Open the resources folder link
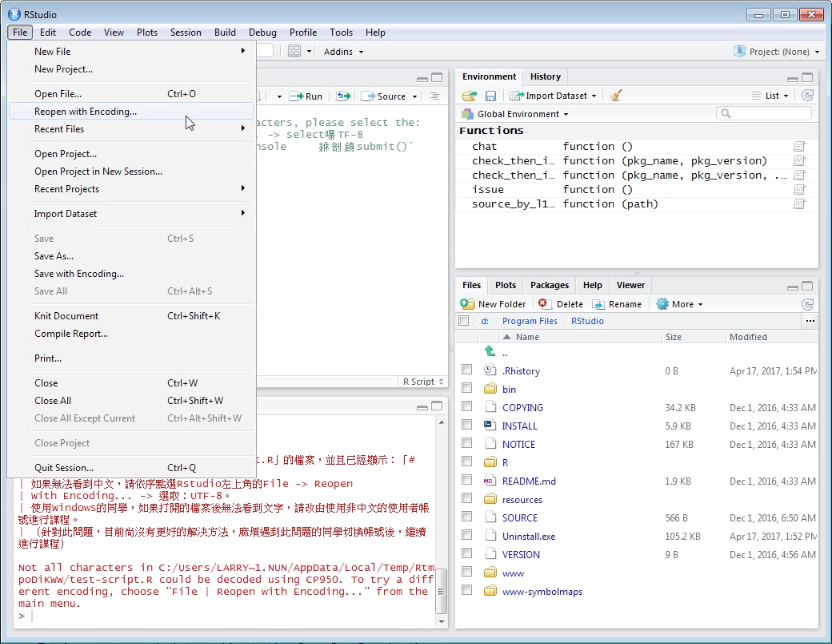The image size is (832, 644). pyautogui.click(x=522, y=500)
